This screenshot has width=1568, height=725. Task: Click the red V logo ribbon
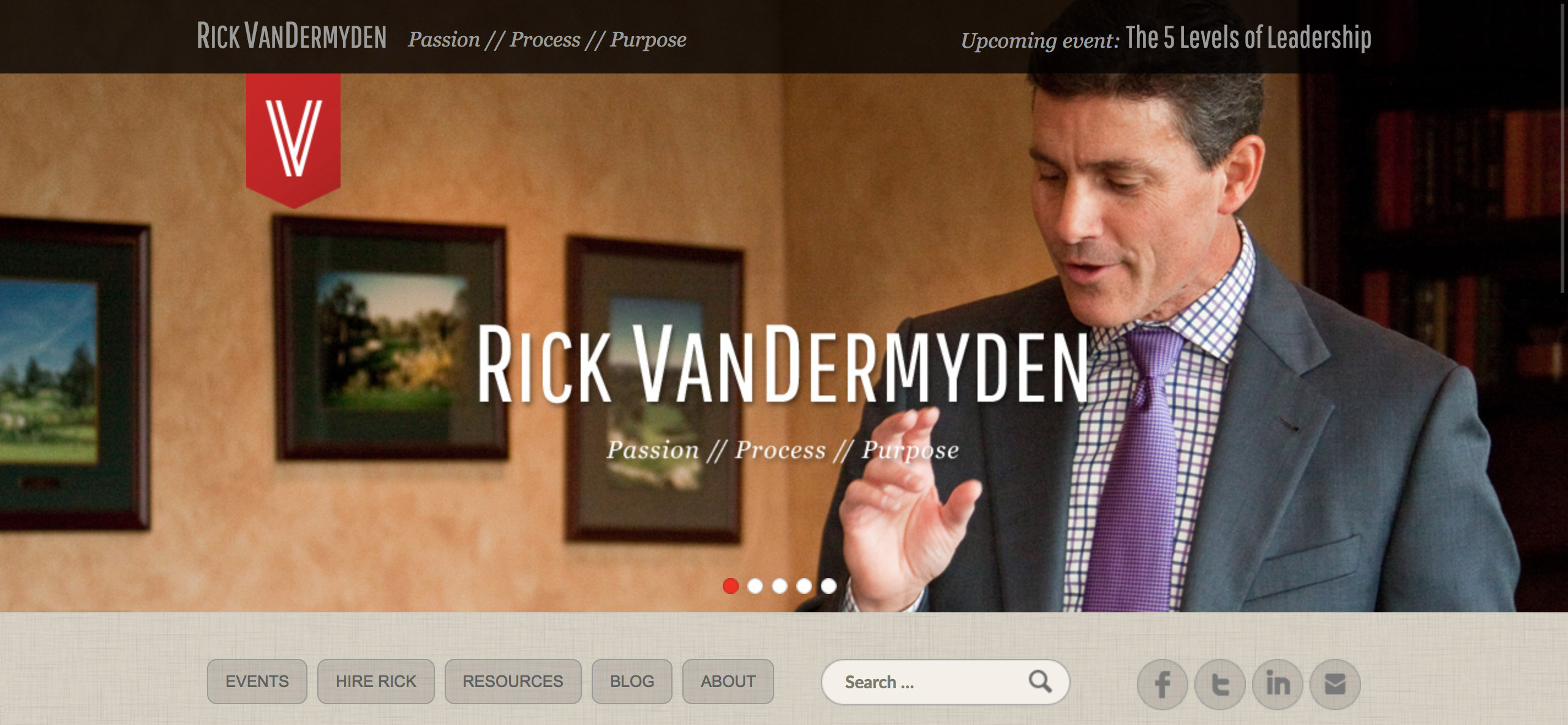click(x=293, y=141)
